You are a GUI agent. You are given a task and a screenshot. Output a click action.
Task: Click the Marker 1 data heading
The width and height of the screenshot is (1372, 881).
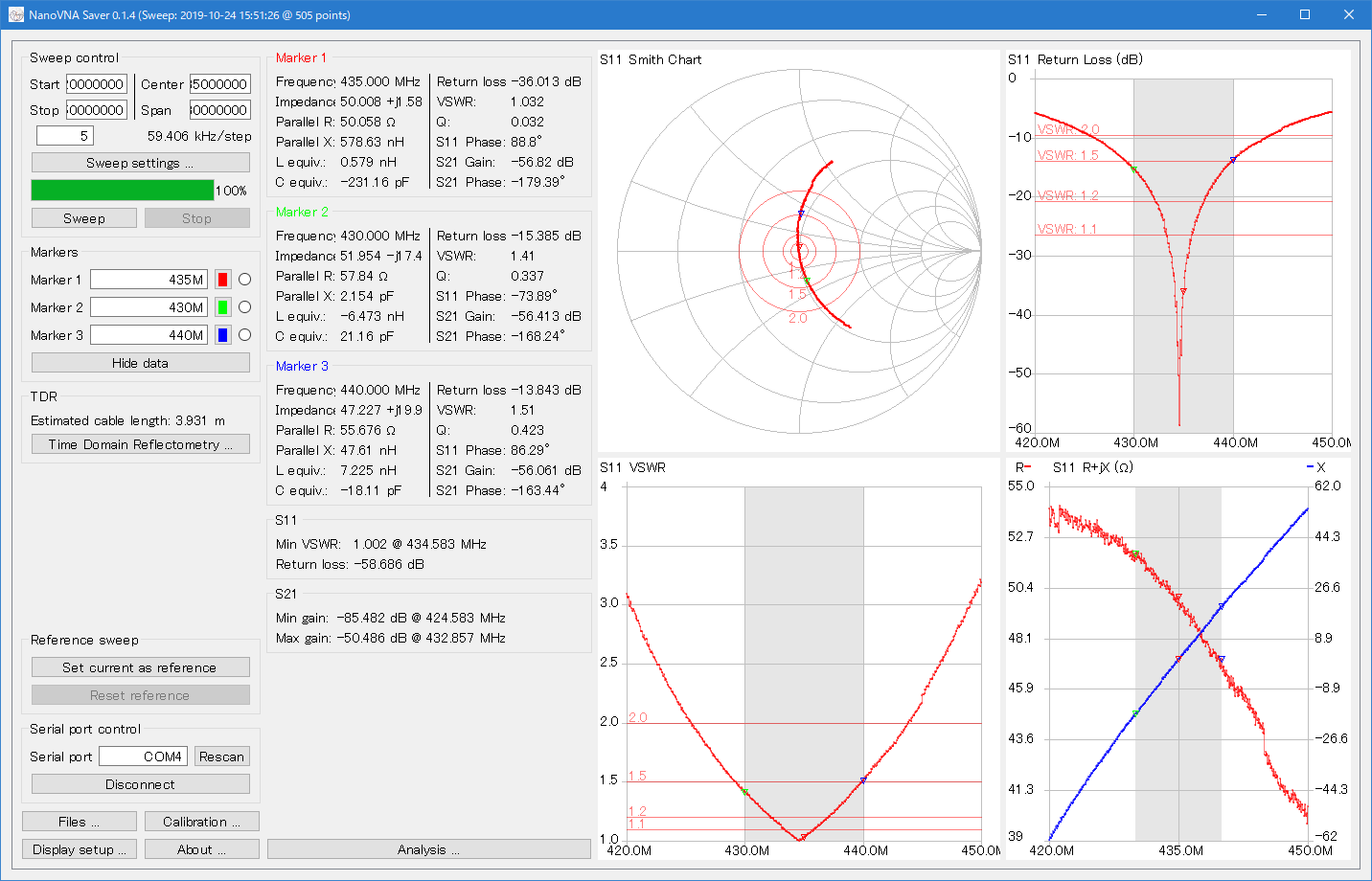[301, 57]
